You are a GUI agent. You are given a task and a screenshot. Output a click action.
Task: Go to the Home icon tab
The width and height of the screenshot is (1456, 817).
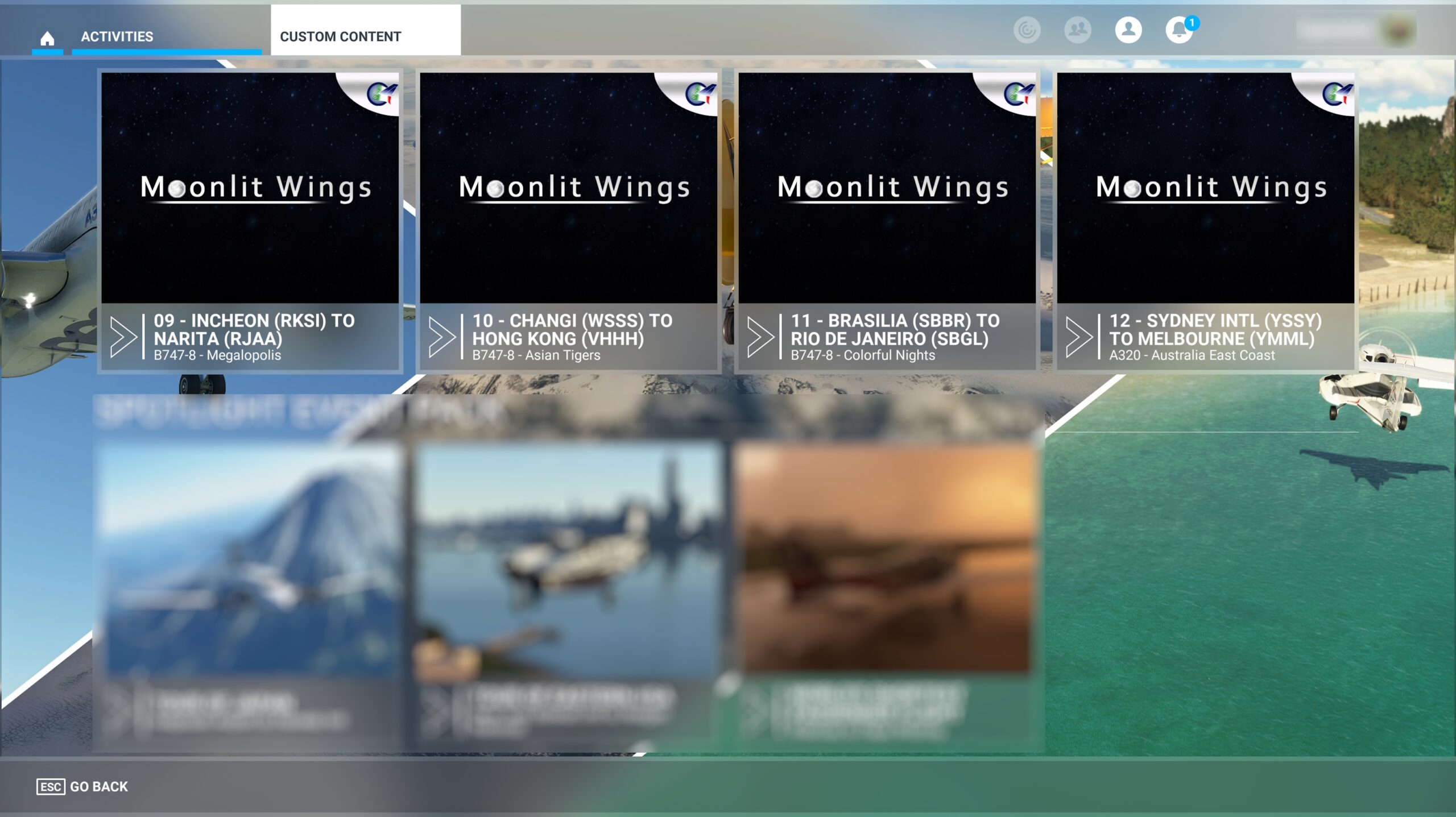tap(47, 38)
